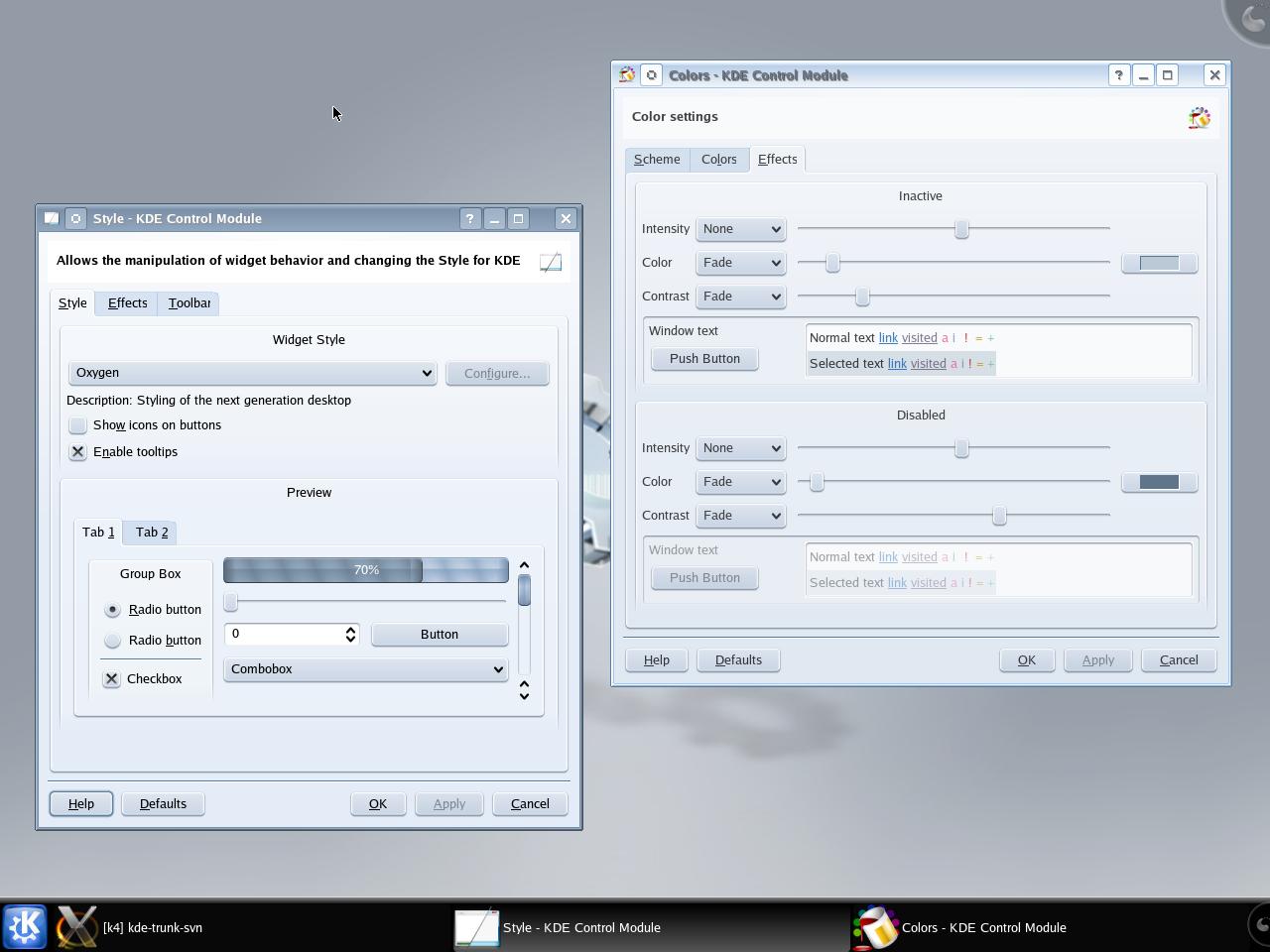Open the preview Combobox dropdown
The height and width of the screenshot is (952, 1270).
(365, 669)
